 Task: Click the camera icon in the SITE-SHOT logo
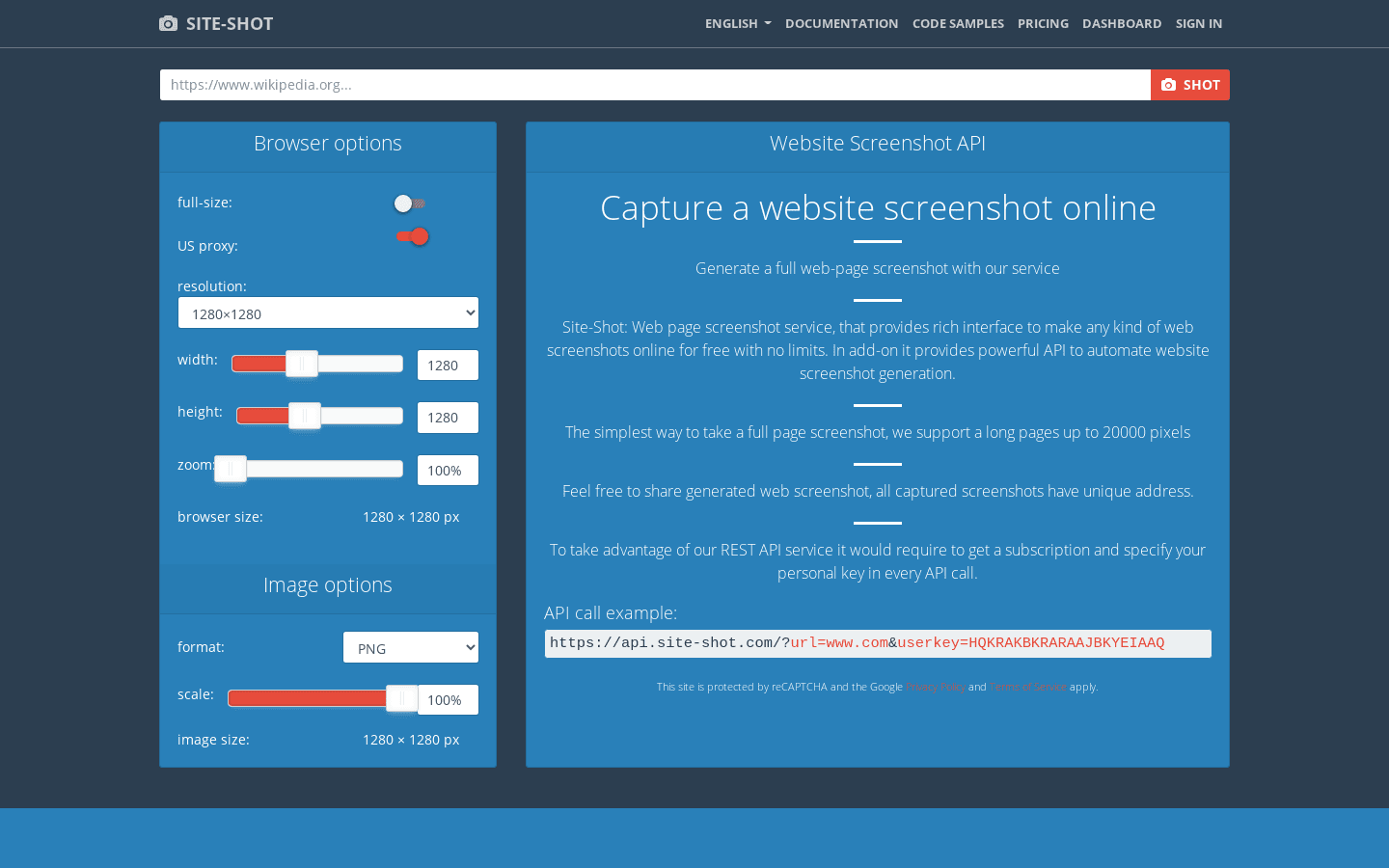tap(168, 22)
